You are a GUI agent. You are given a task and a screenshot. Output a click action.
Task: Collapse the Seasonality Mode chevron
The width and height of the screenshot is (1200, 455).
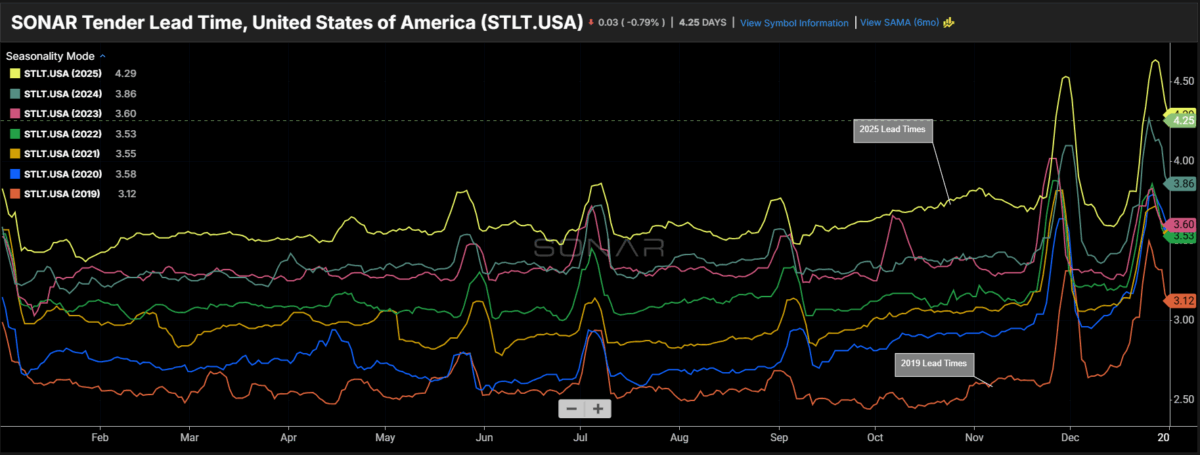103,57
